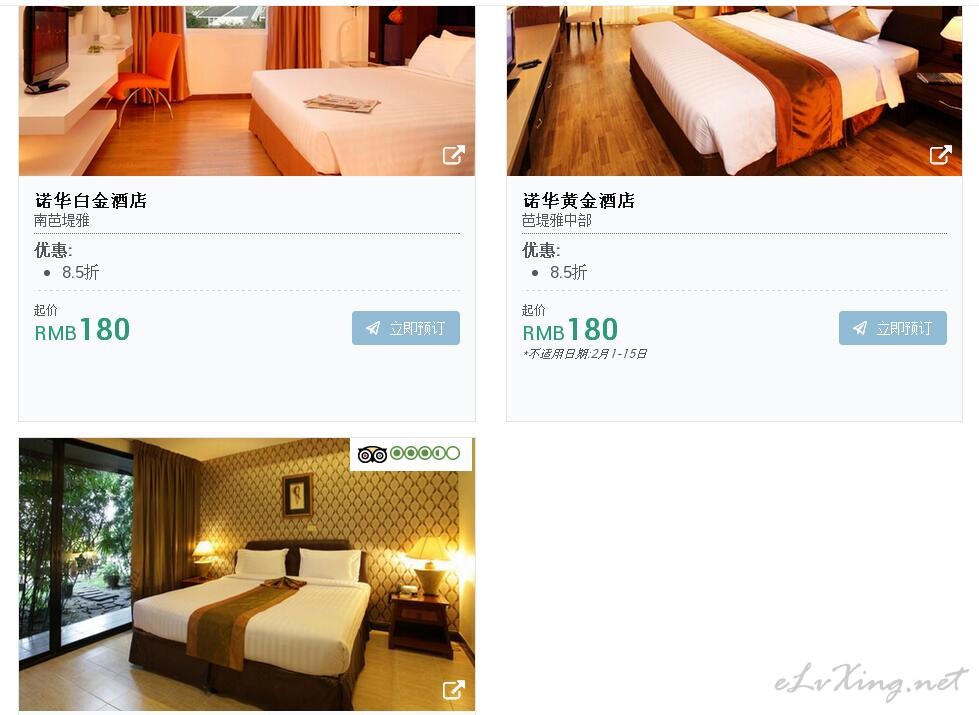
Task: Click the 不适用日期 2月1-15日 note
Action: [x=585, y=353]
